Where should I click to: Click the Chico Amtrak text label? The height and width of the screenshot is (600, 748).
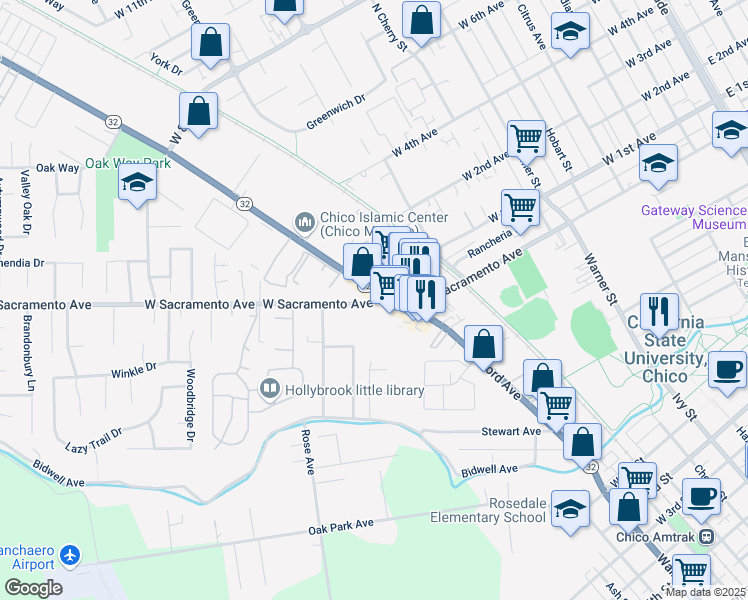[655, 537]
